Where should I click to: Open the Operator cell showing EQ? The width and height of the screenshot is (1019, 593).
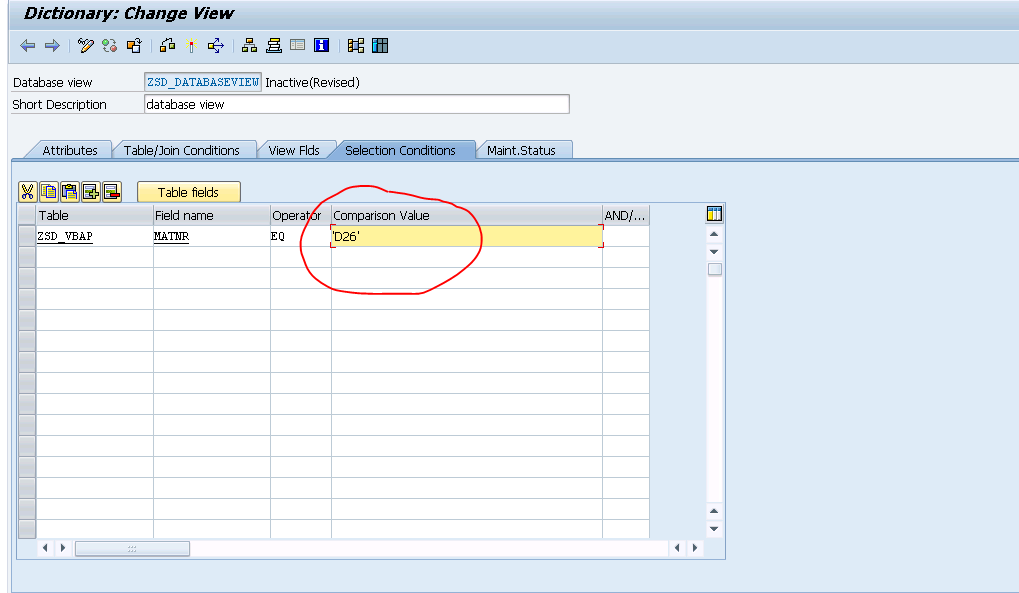point(299,236)
